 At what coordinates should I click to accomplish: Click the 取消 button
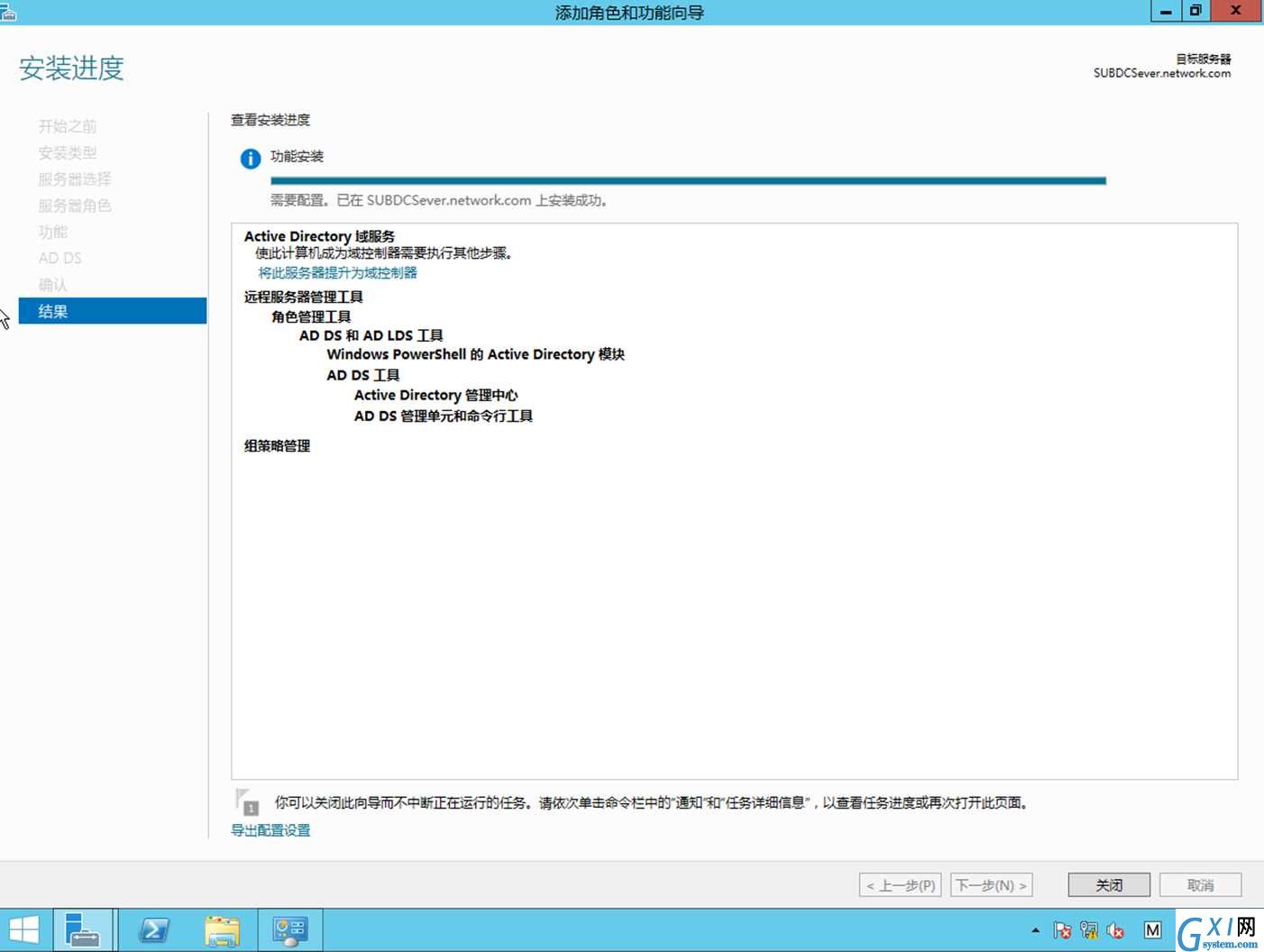1200,885
